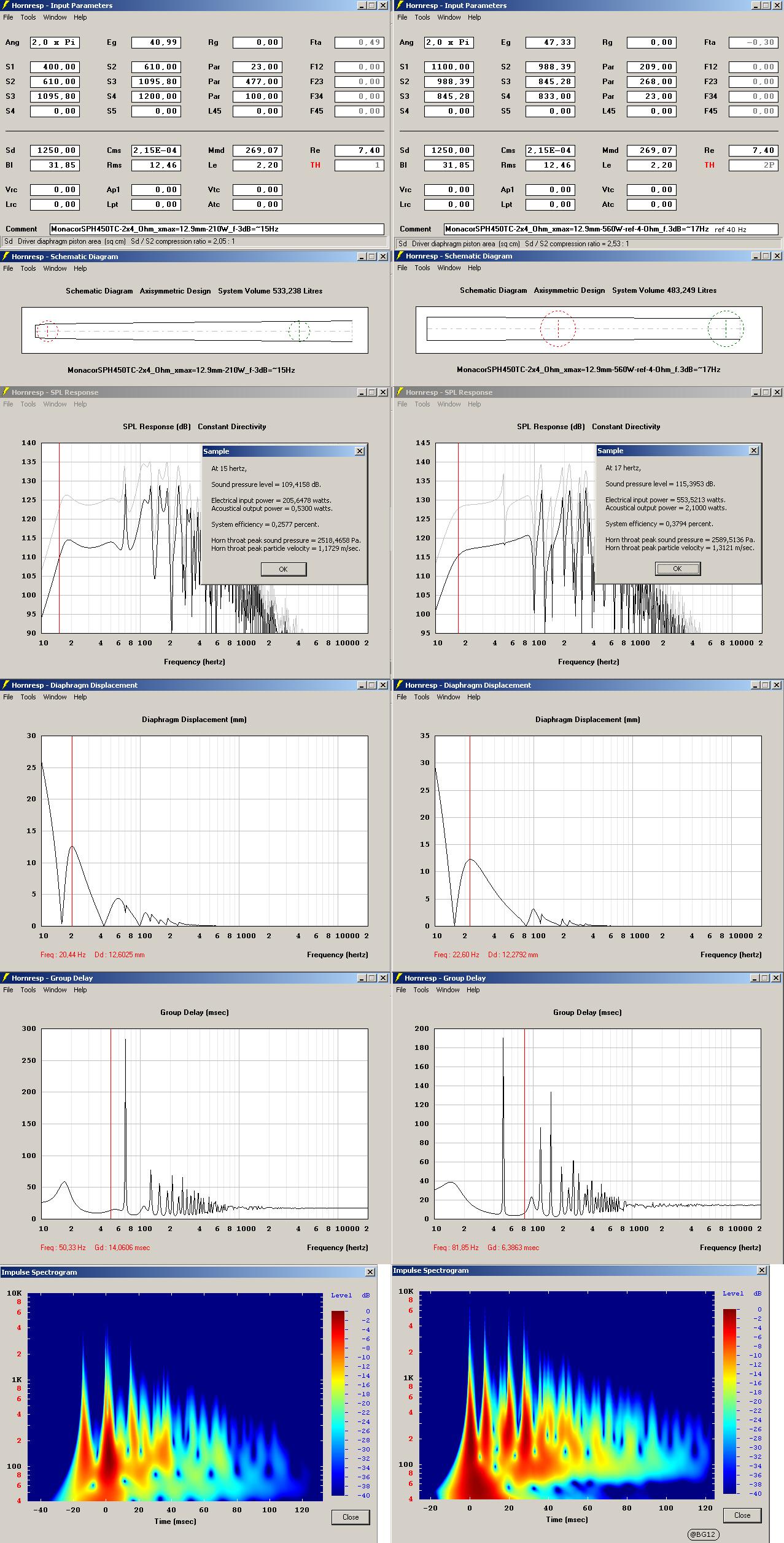Click Close in the left Impulse Spectrogram window
Viewport: 784px width, 1543px height.
pyautogui.click(x=351, y=1517)
